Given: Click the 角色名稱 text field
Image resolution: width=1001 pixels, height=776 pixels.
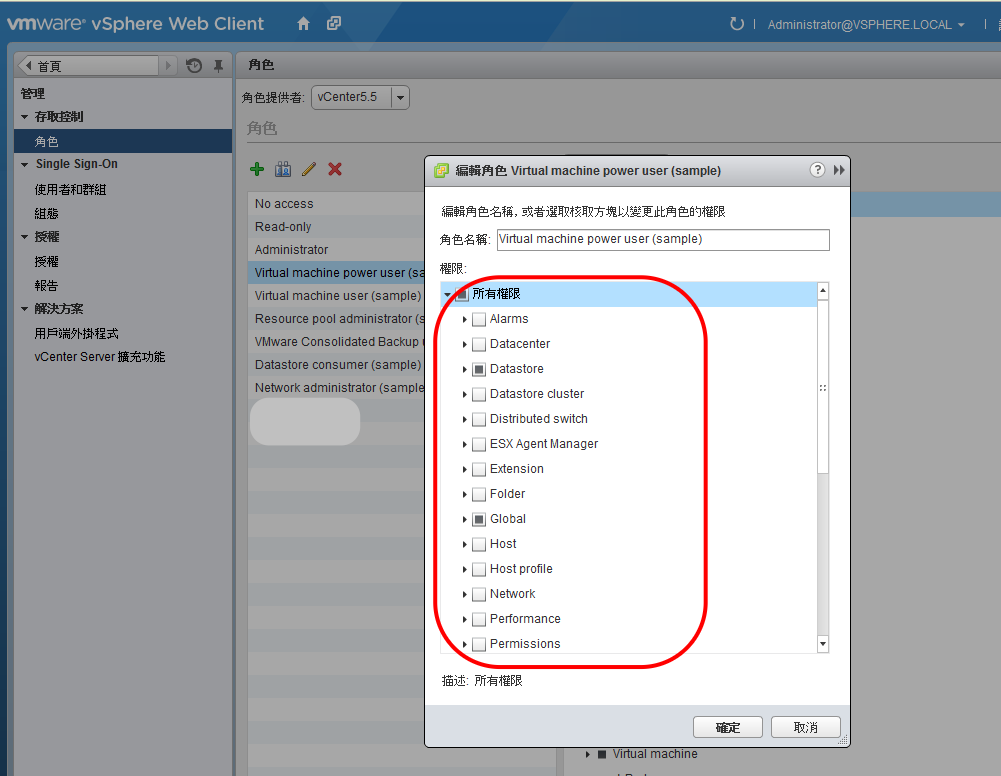Looking at the screenshot, I should click(663, 239).
